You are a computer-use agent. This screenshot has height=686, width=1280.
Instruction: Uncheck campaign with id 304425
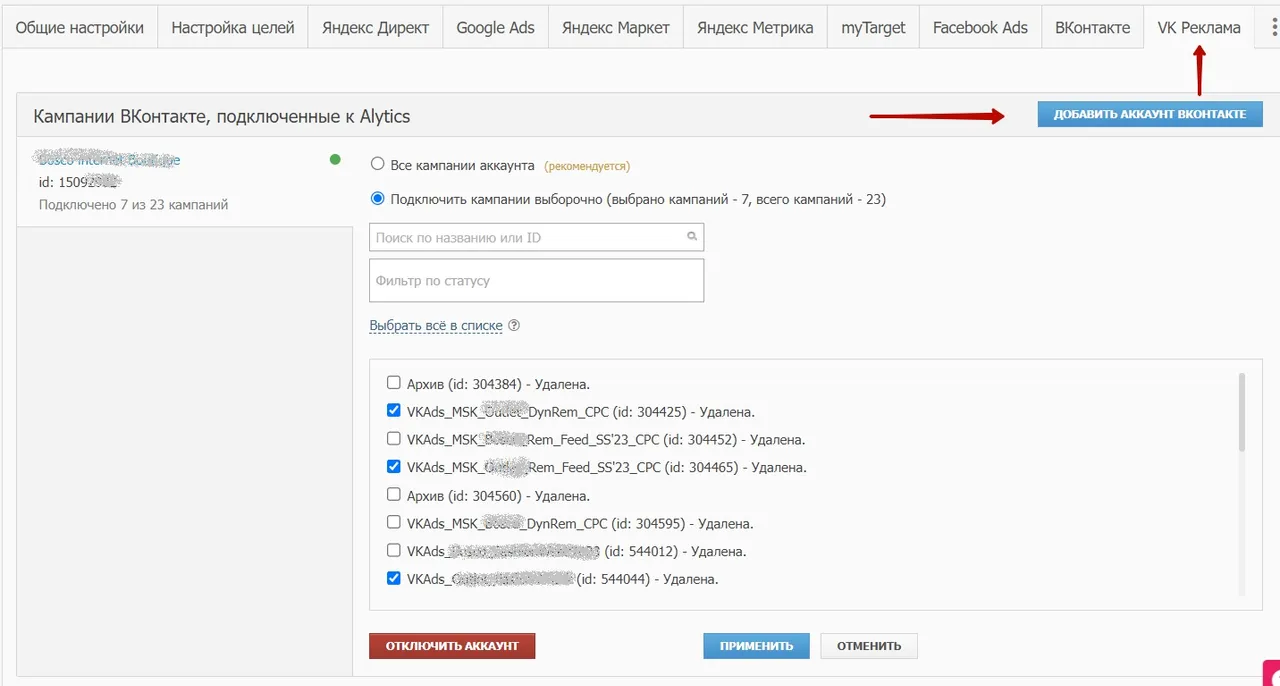[x=393, y=411]
